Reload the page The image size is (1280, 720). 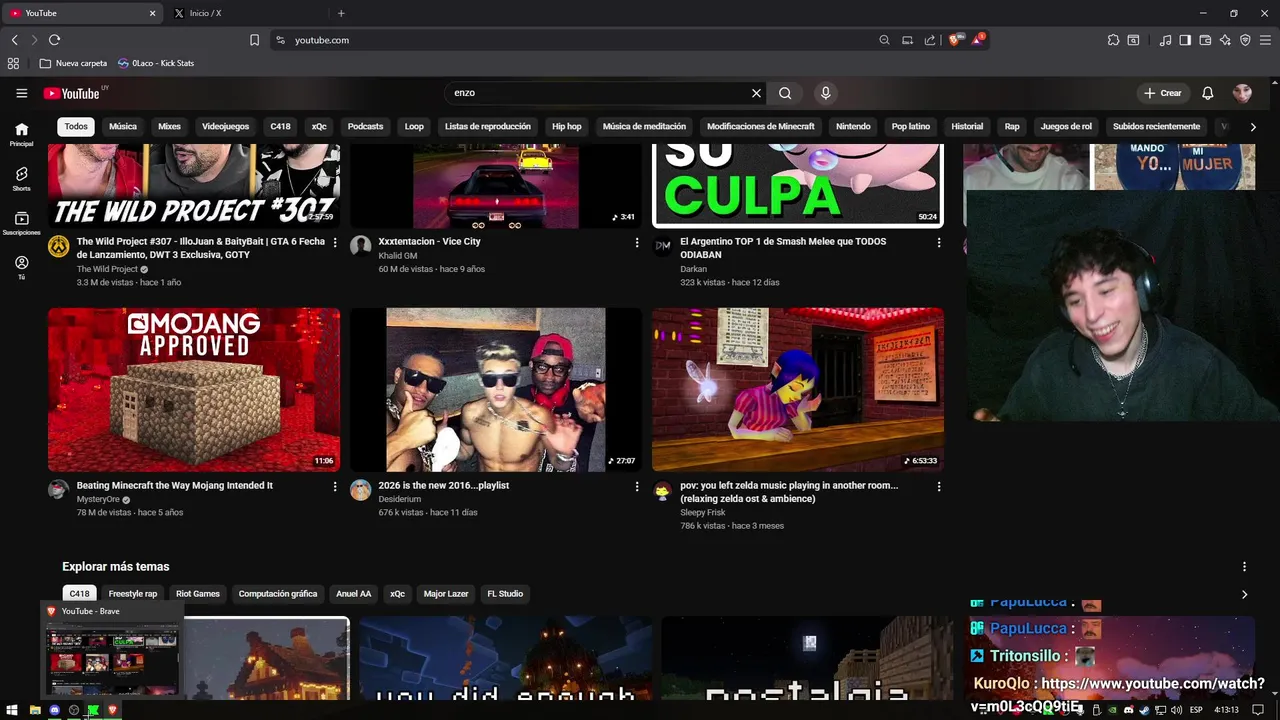coord(54,40)
